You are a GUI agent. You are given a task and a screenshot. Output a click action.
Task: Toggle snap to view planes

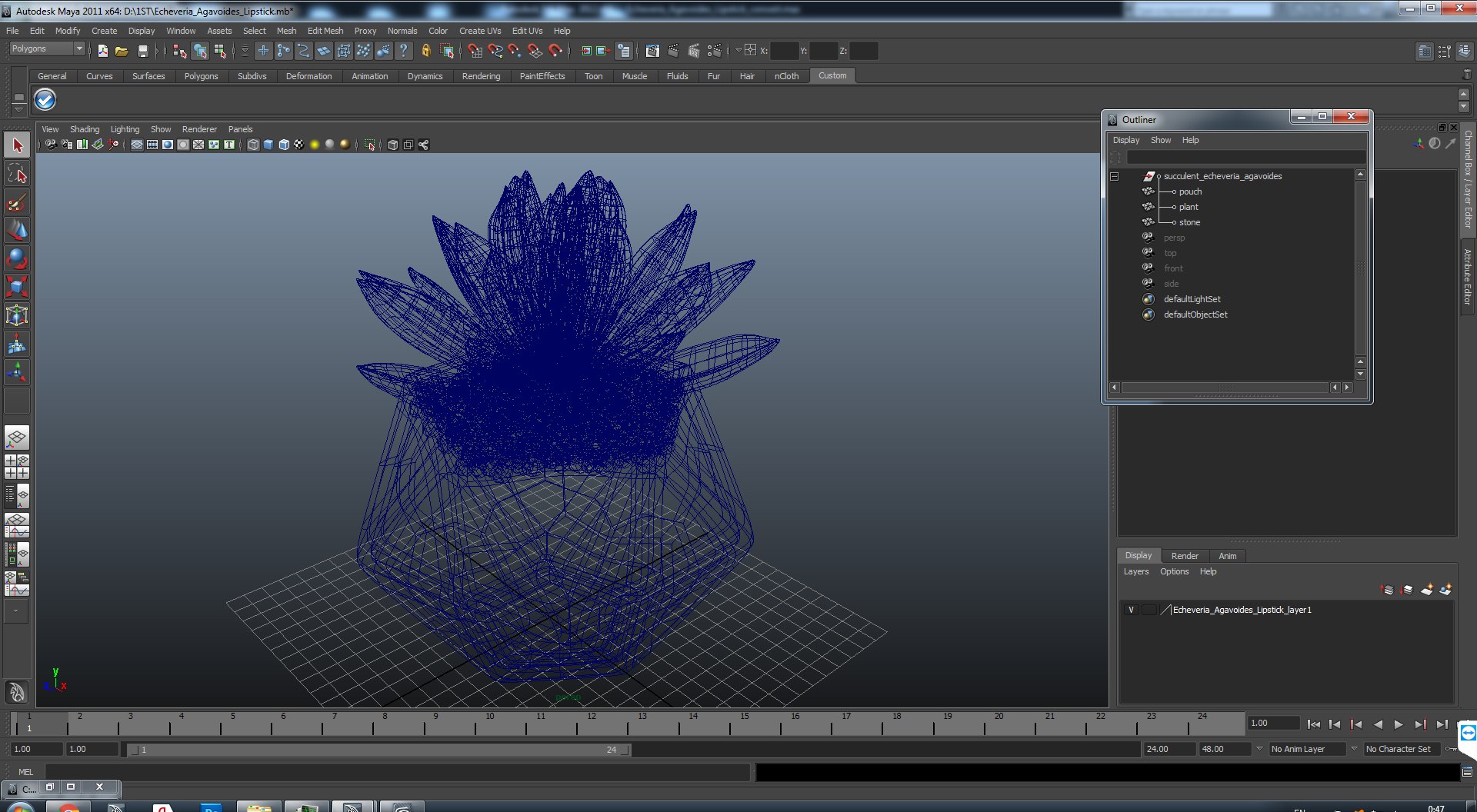click(535, 51)
